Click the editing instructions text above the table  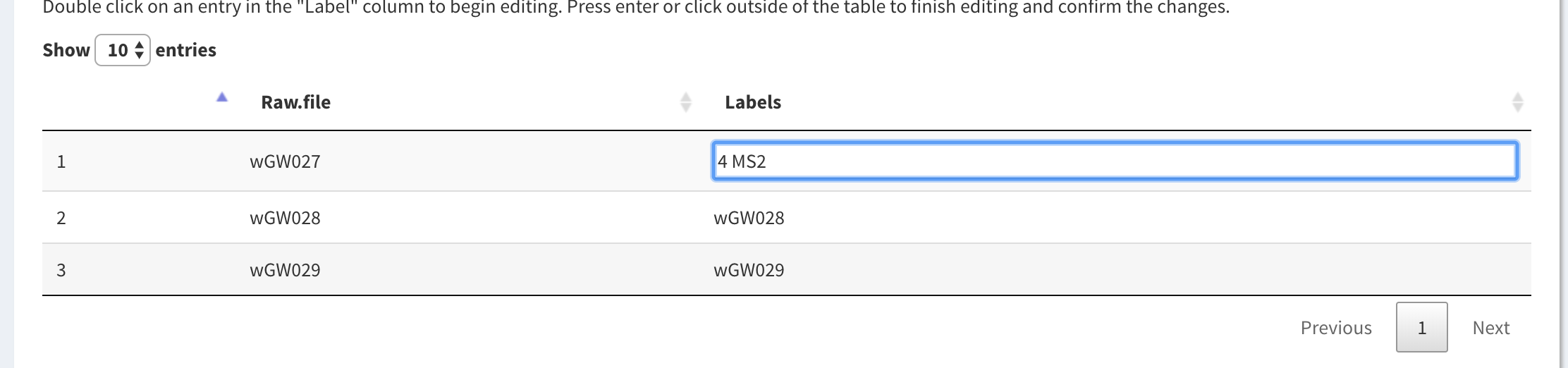pos(636,7)
